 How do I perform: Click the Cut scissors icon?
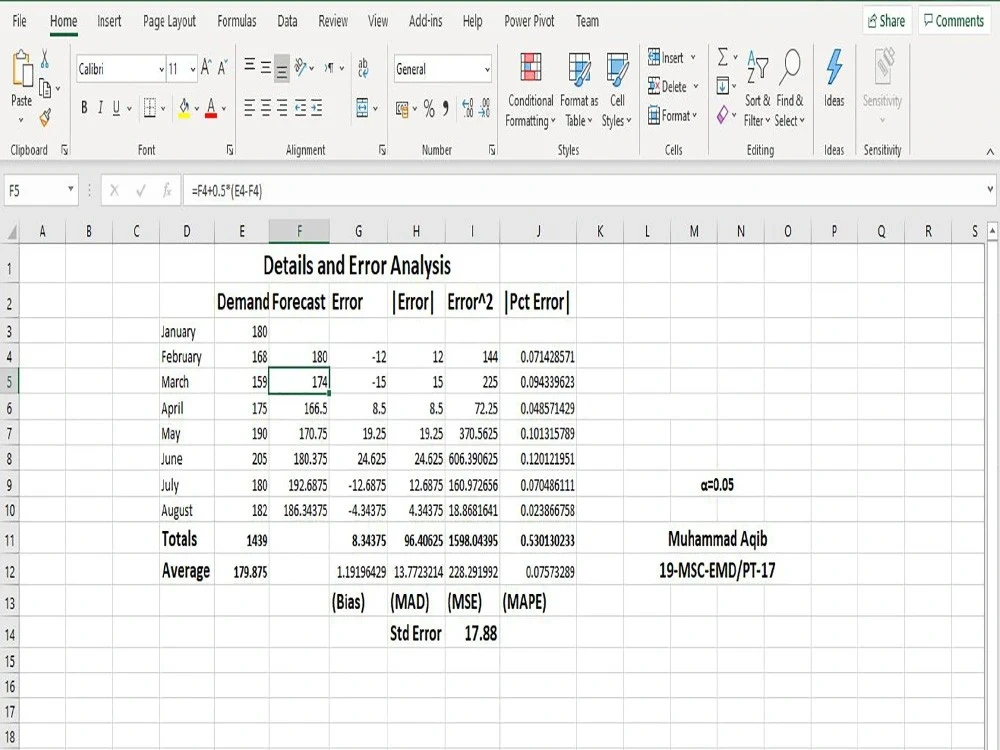click(45, 59)
